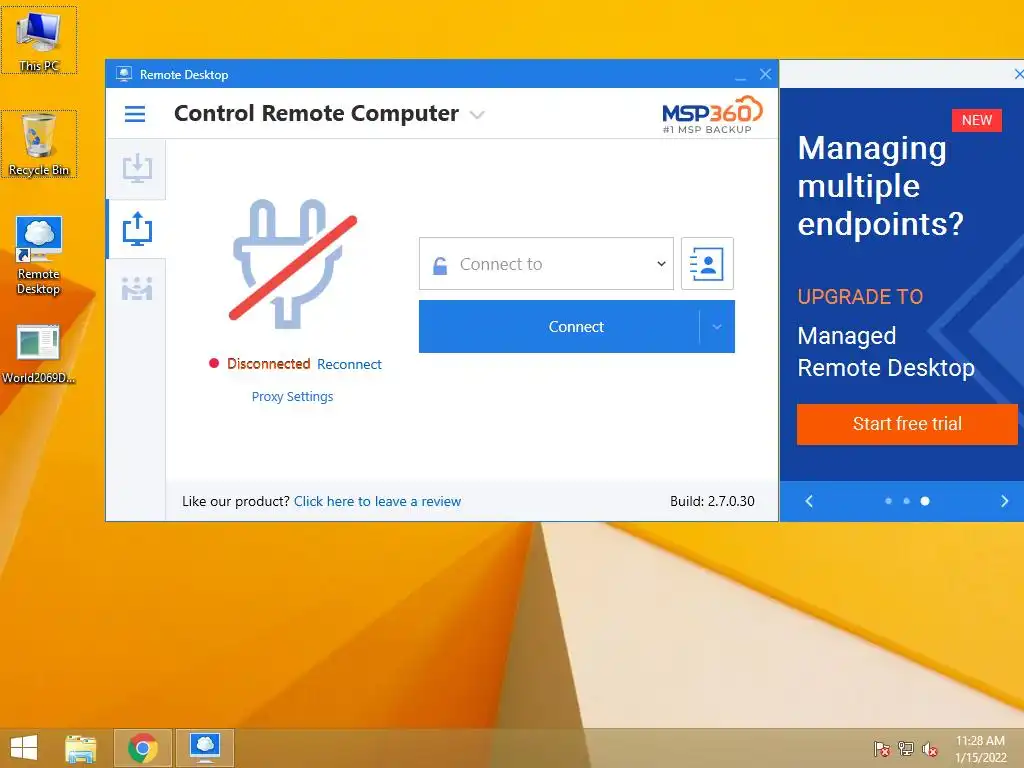The width and height of the screenshot is (1024, 768).
Task: Select the meeting group sidebar icon
Action: (136, 289)
